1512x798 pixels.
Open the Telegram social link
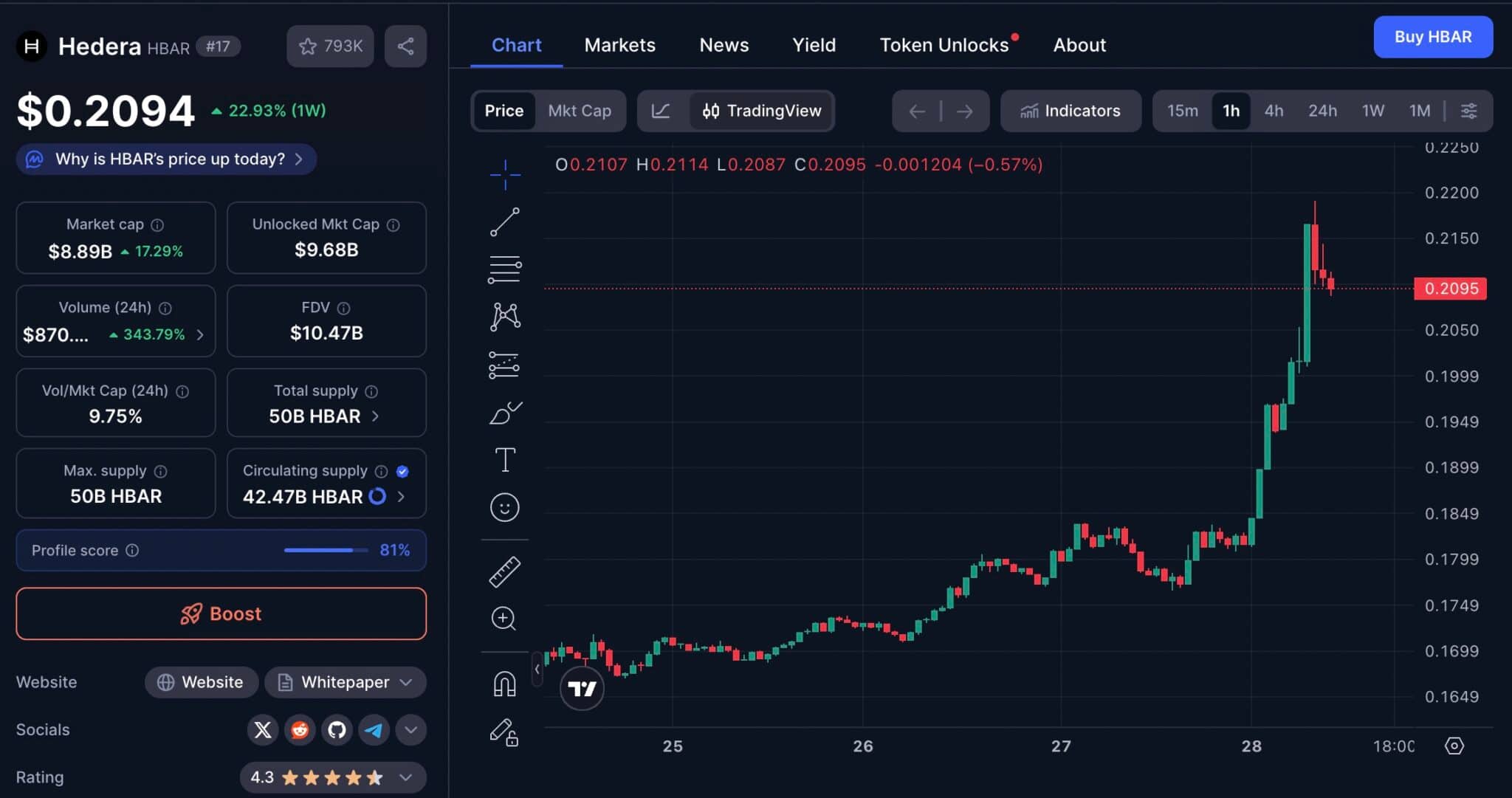pos(374,730)
